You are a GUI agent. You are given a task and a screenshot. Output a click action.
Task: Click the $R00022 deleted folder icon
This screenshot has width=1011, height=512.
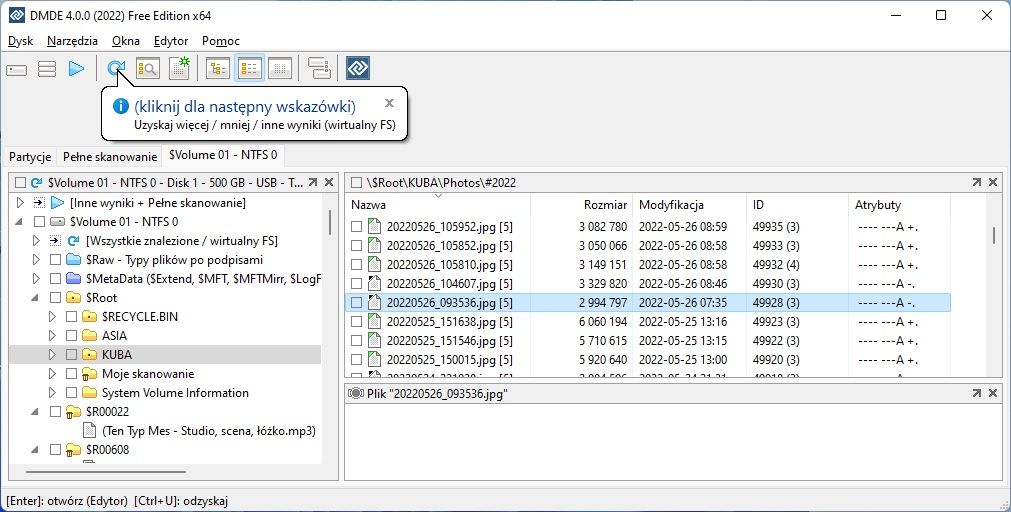74,411
